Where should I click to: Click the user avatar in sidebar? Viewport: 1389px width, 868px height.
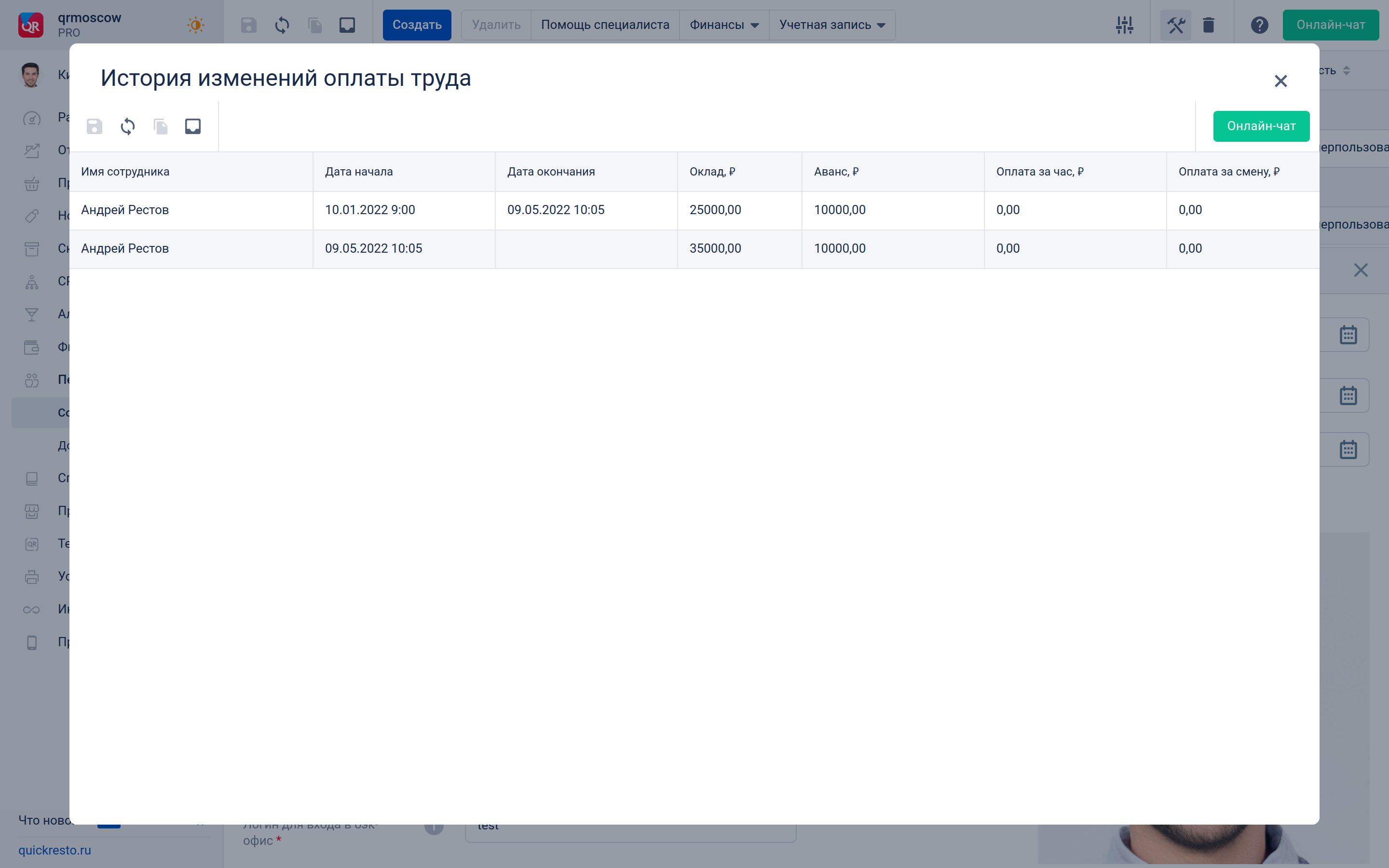(x=30, y=75)
